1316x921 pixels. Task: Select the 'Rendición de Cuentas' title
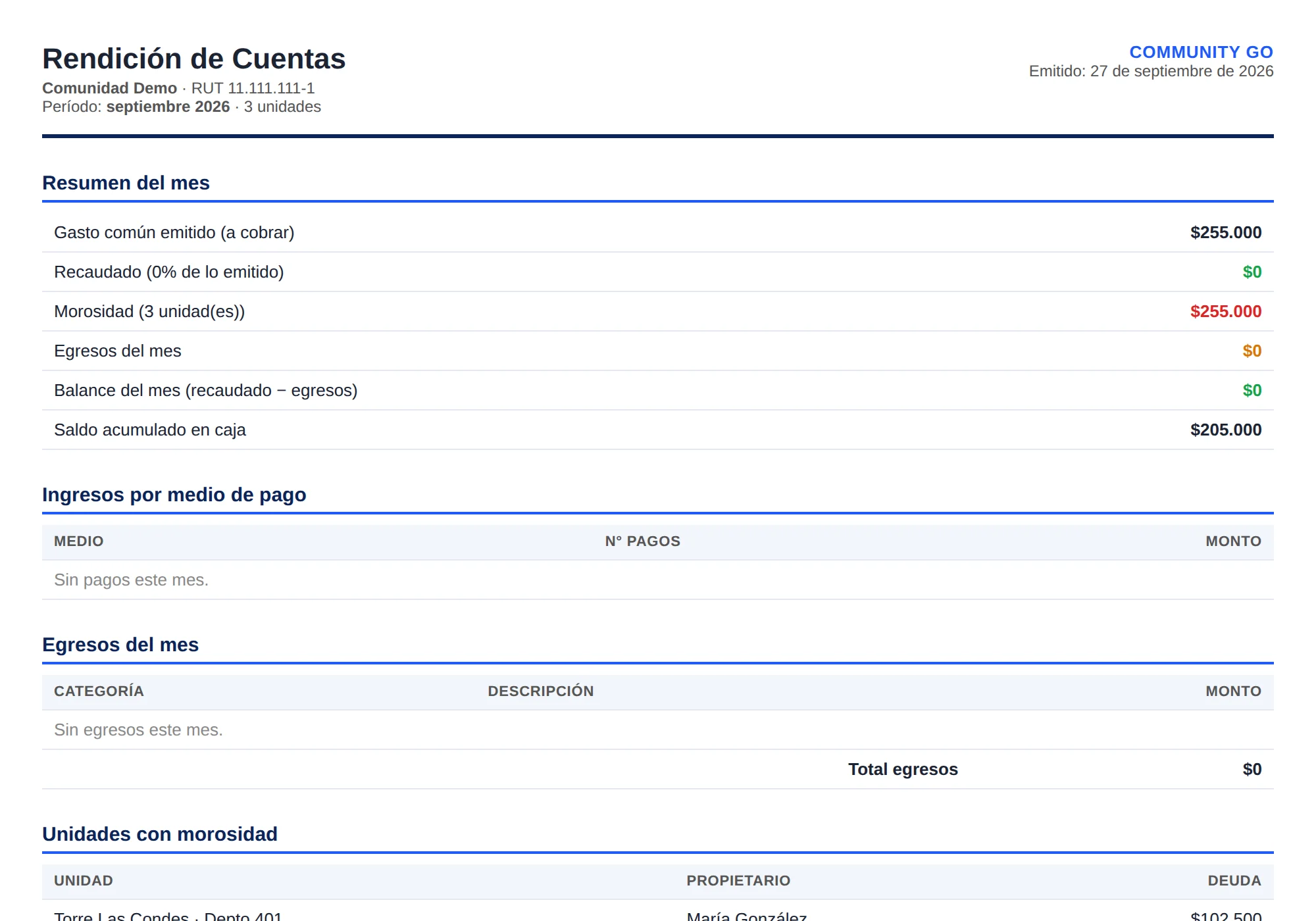tap(194, 59)
